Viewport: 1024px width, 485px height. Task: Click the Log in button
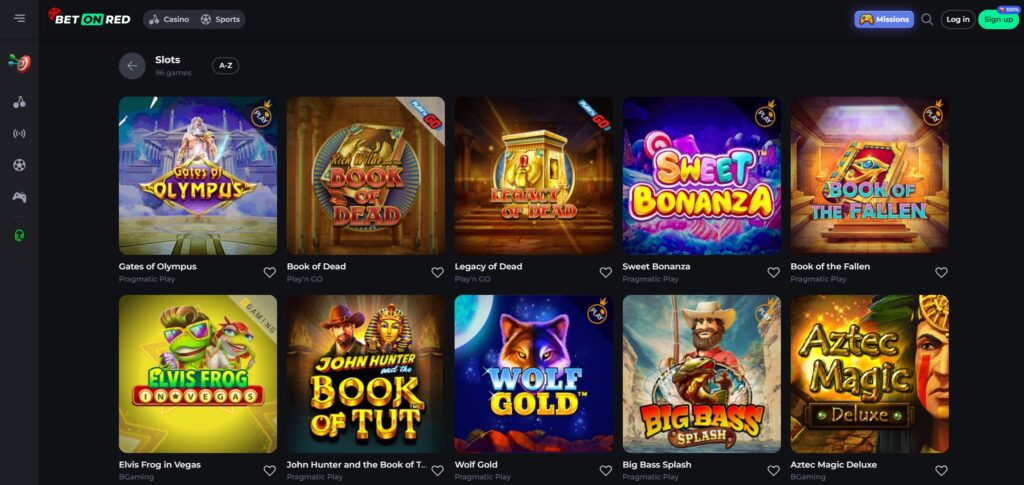[958, 20]
